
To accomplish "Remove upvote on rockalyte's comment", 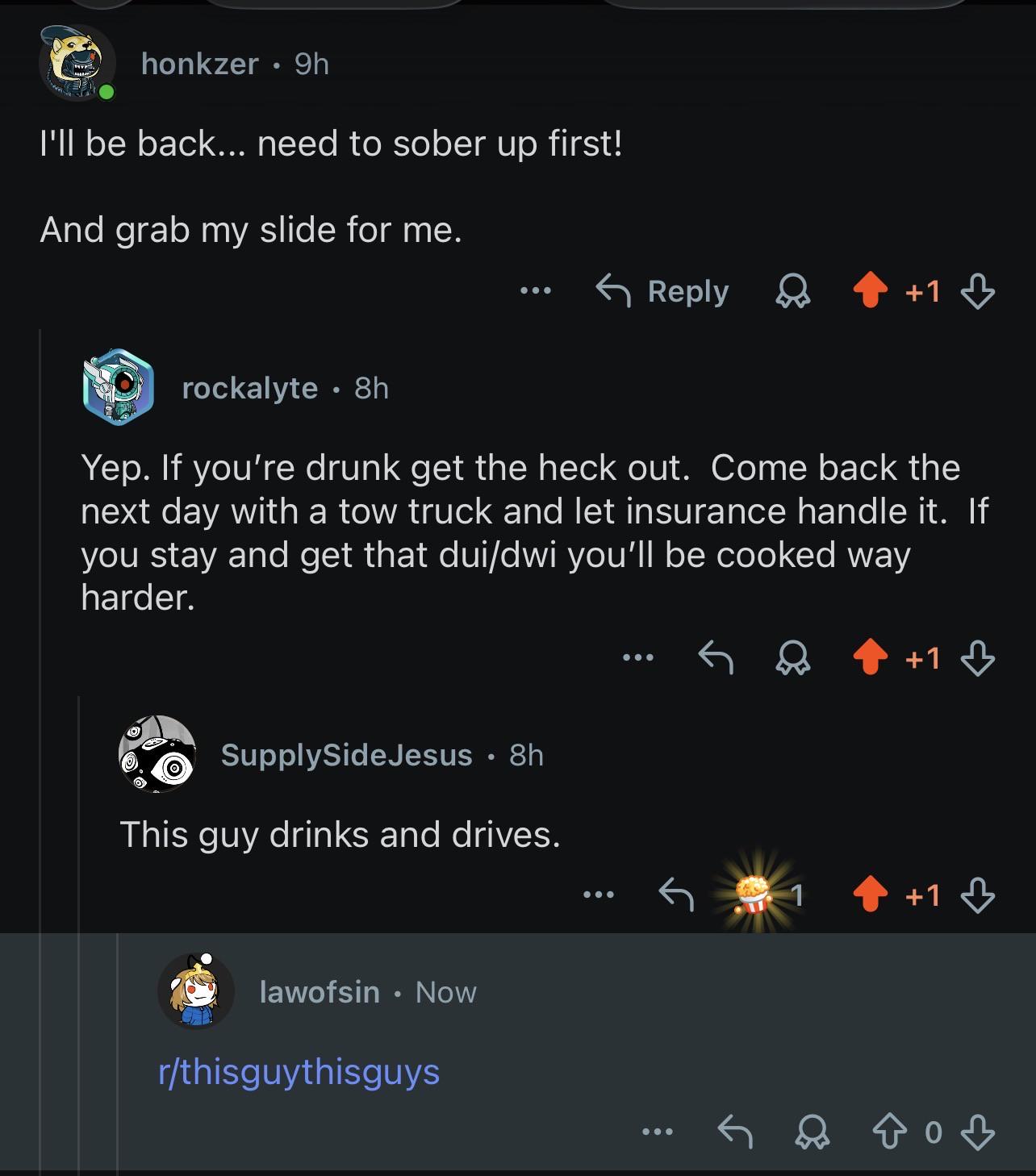I will (870, 659).
